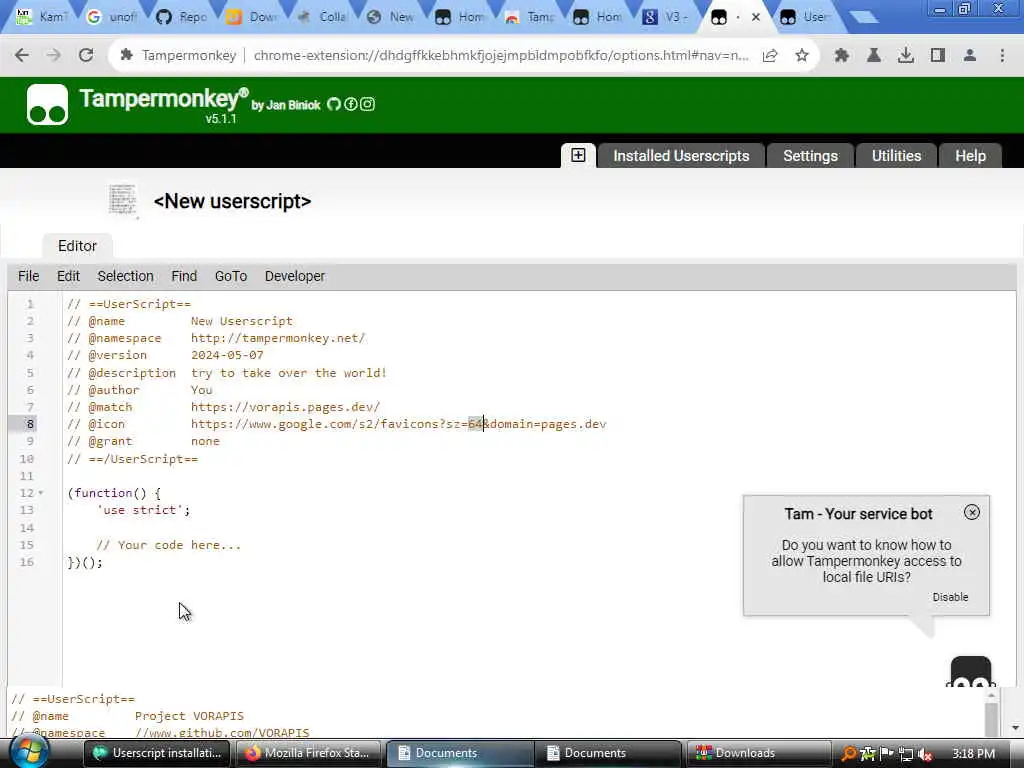This screenshot has height=768, width=1024.
Task: Open the Help tab
Action: (x=970, y=155)
